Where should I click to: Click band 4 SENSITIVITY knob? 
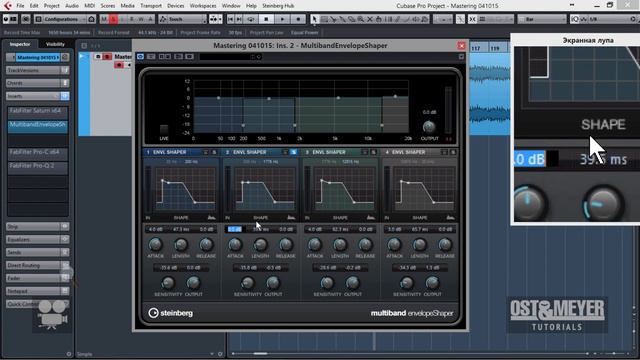[406, 282]
